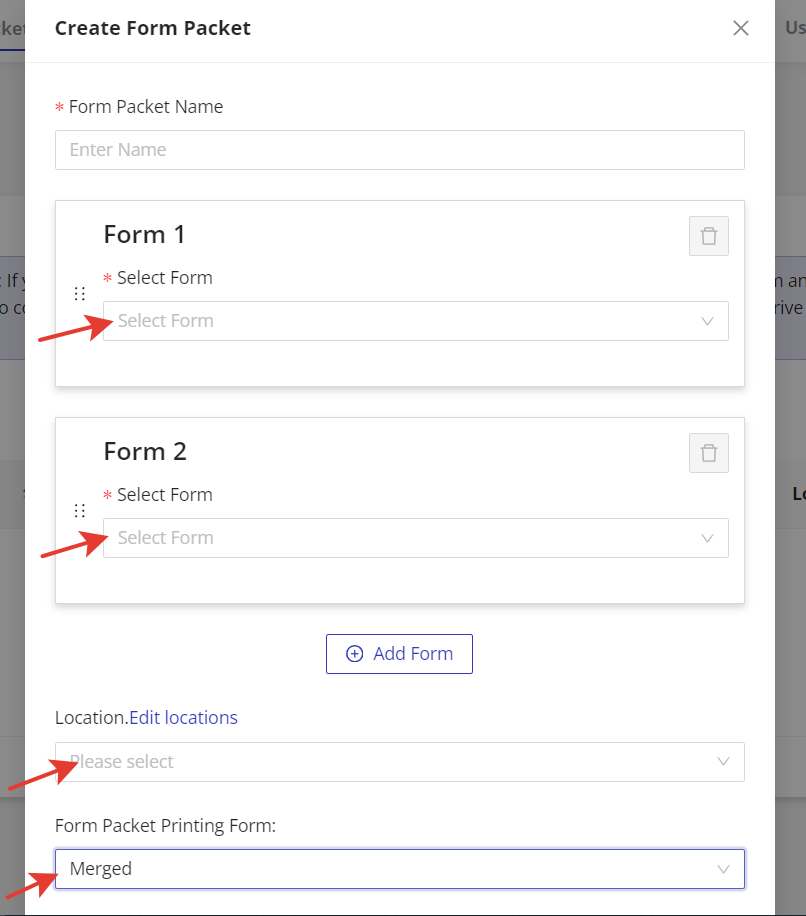Open the Form 2 Select Form dropdown
The width and height of the screenshot is (806, 916).
pyautogui.click(x=400, y=538)
